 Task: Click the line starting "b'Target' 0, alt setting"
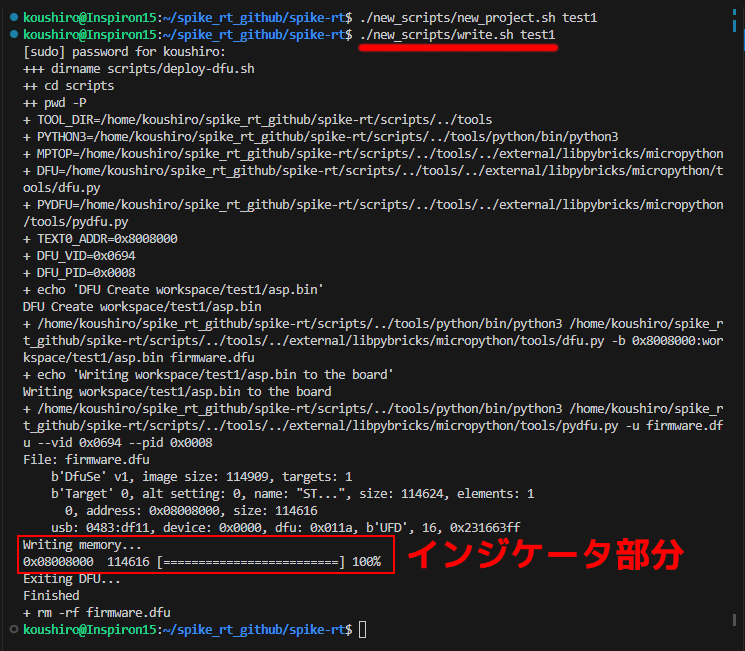pos(293,494)
